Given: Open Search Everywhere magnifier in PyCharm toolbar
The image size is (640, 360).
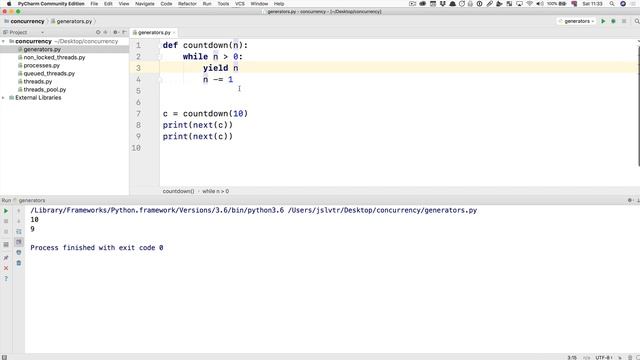Looking at the screenshot, I should pos(637,21).
